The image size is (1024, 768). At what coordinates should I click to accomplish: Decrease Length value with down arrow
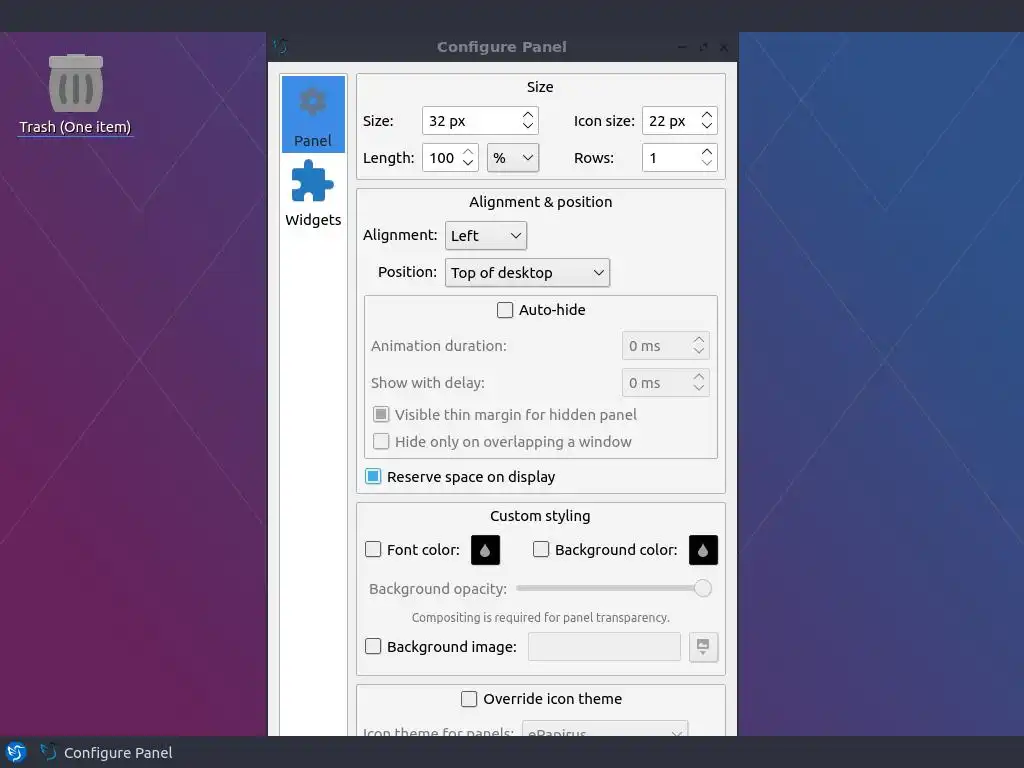[x=468, y=163]
